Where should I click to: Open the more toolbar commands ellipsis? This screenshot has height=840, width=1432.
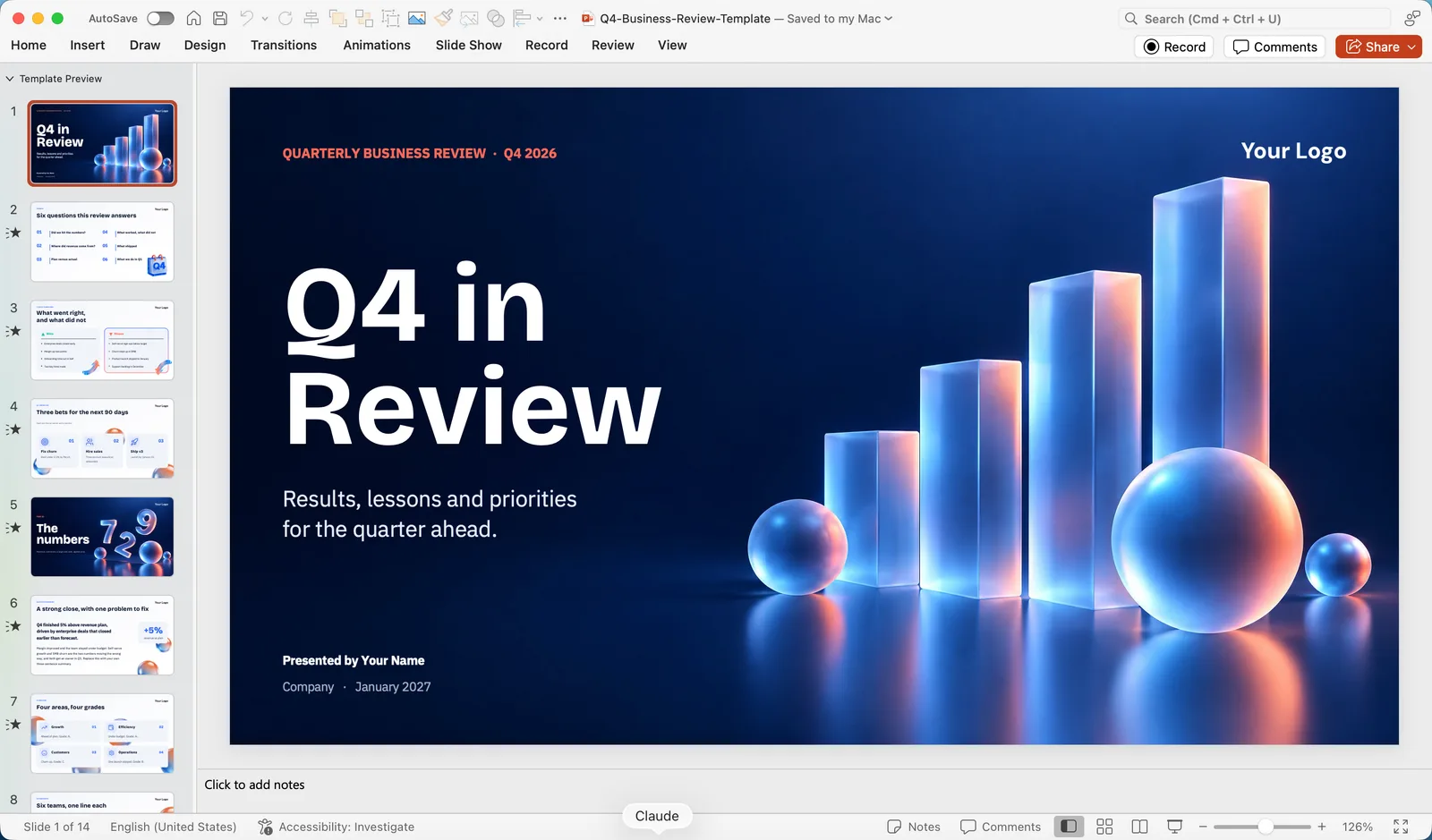pos(560,18)
